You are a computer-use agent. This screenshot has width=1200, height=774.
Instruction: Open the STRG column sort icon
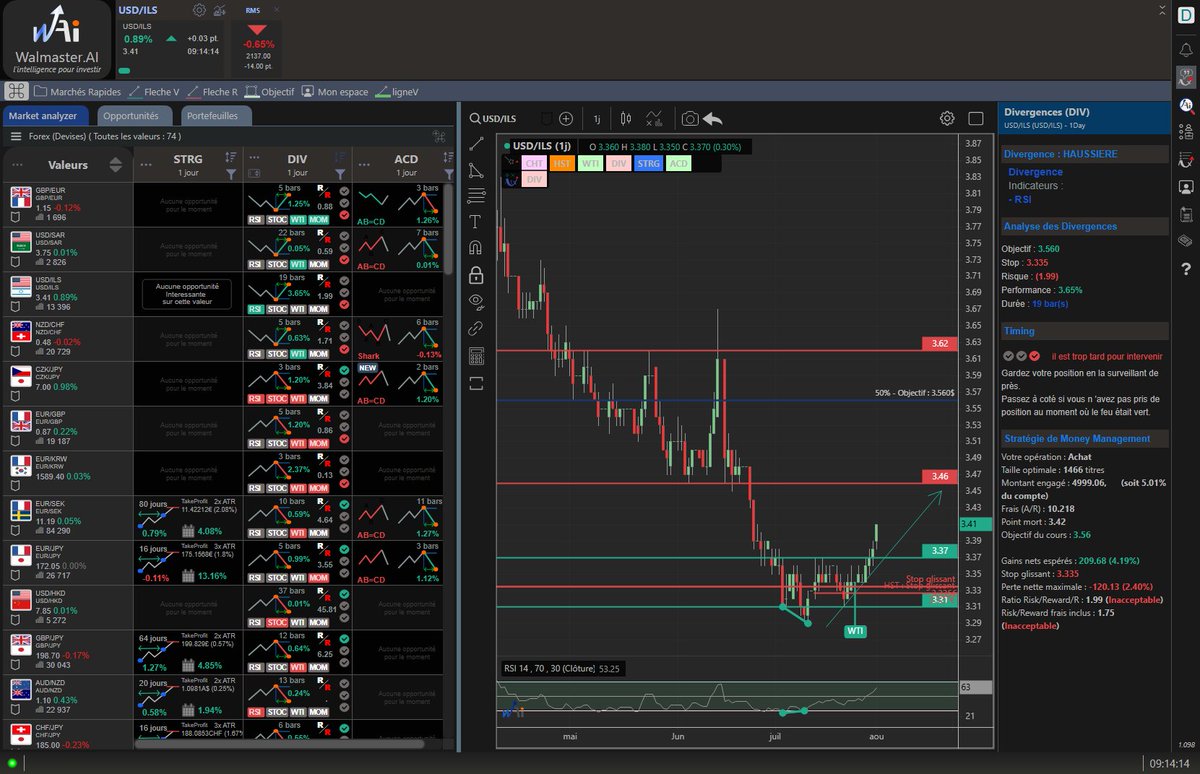232,157
